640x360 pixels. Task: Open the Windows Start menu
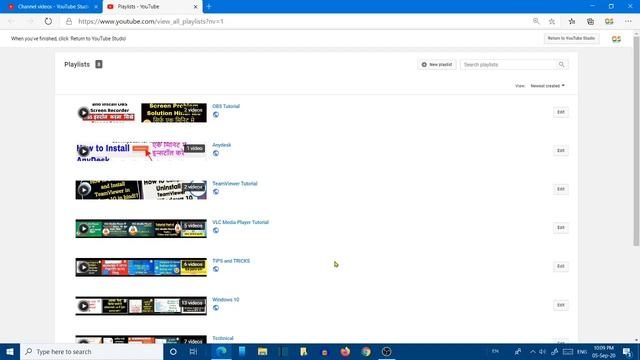coord(10,351)
